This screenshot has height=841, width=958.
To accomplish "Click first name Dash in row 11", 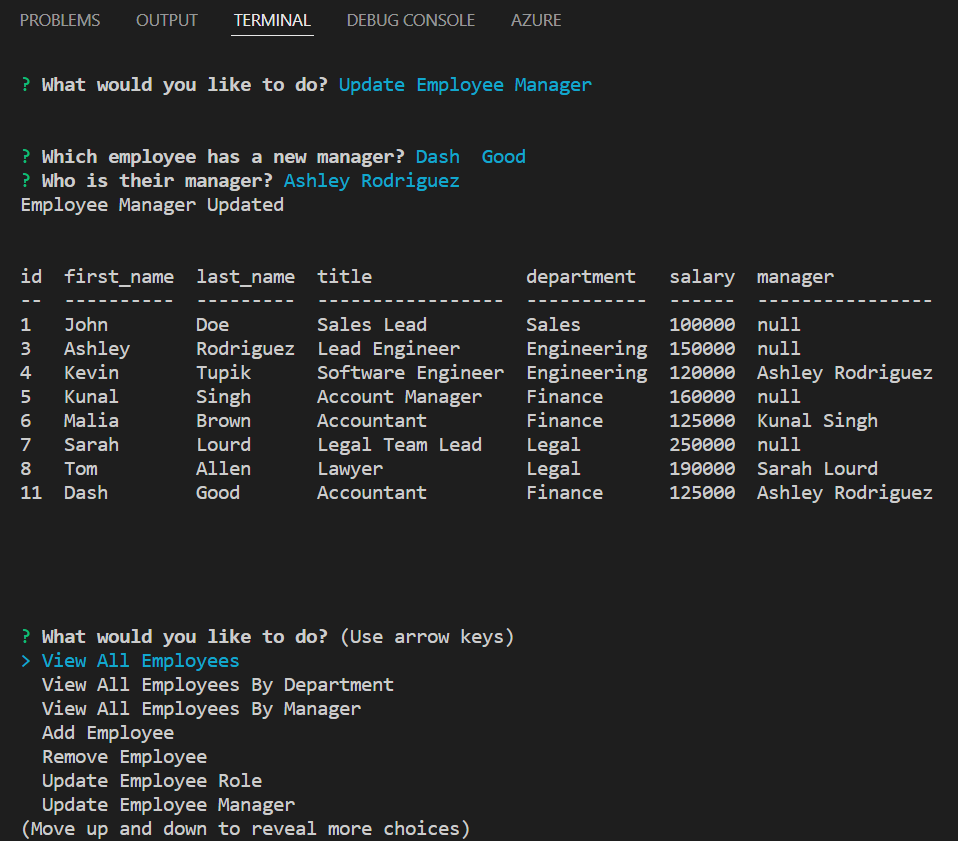I will tap(86, 493).
